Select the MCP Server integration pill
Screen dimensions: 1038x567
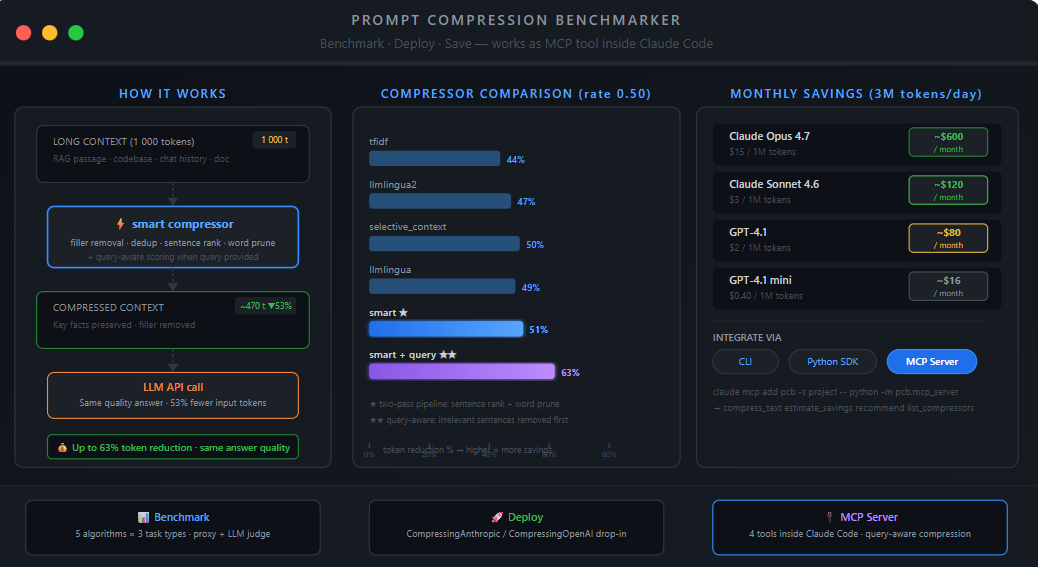(931, 361)
